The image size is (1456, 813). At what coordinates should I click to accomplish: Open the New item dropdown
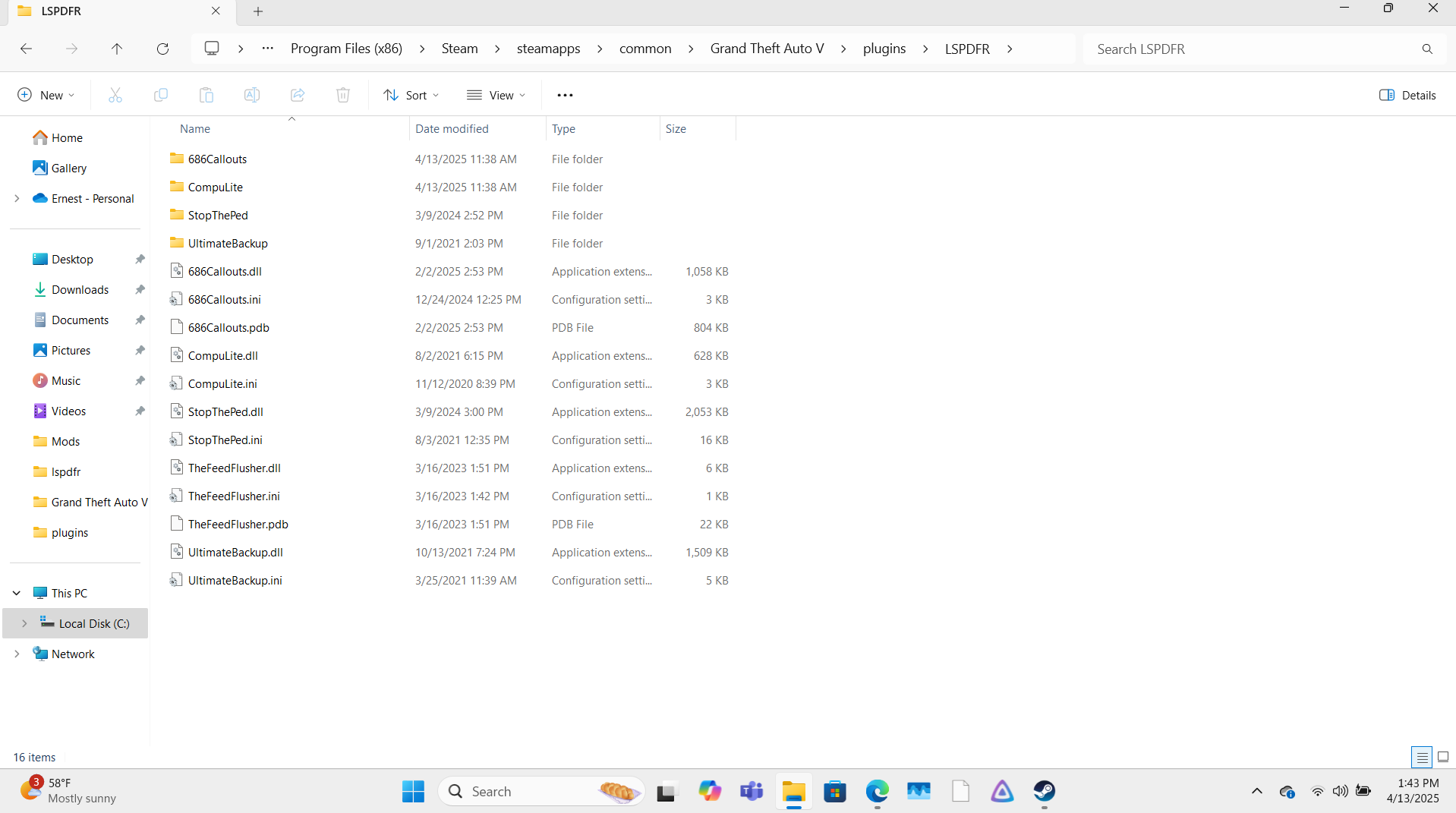click(46, 95)
